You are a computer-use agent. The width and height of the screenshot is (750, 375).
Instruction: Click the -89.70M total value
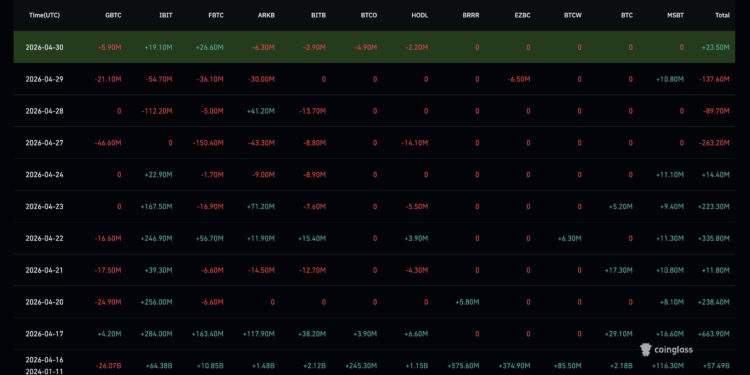(x=716, y=111)
